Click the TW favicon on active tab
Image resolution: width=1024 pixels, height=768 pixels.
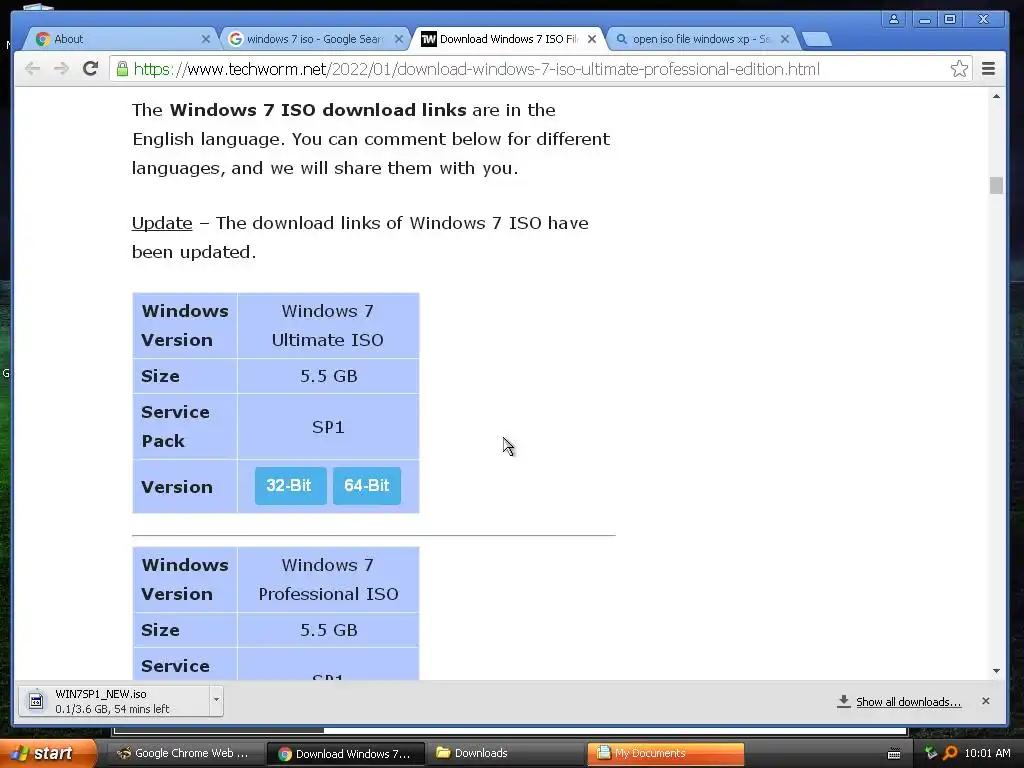pyautogui.click(x=428, y=39)
